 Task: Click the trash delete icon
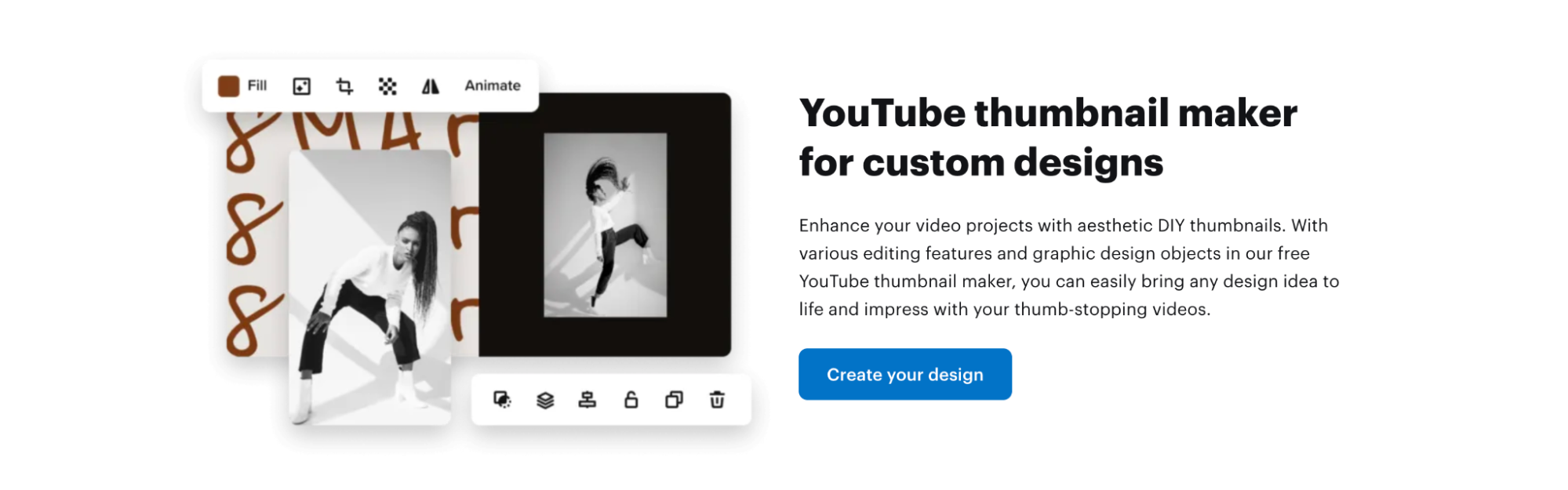pos(717,400)
